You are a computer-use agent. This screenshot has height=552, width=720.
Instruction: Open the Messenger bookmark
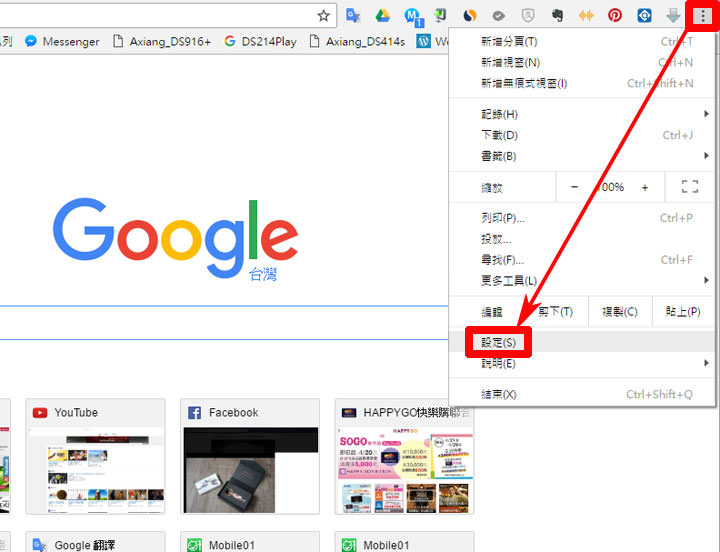tap(62, 42)
